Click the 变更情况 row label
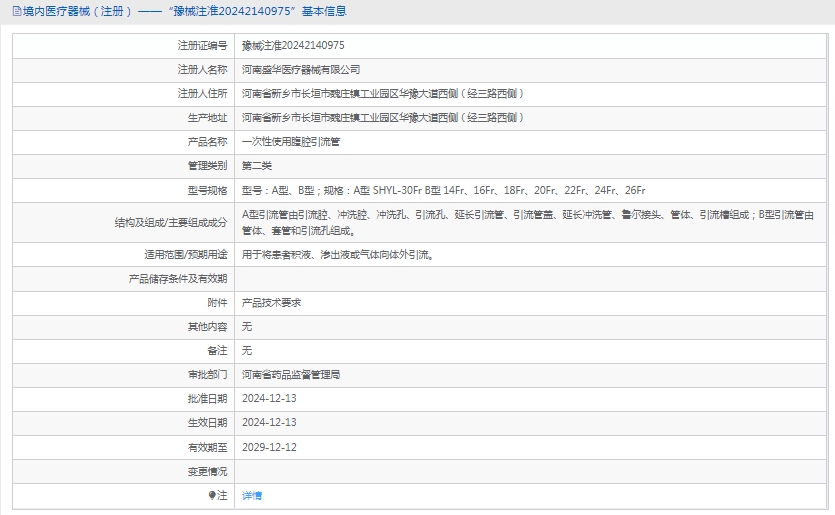 coord(207,471)
